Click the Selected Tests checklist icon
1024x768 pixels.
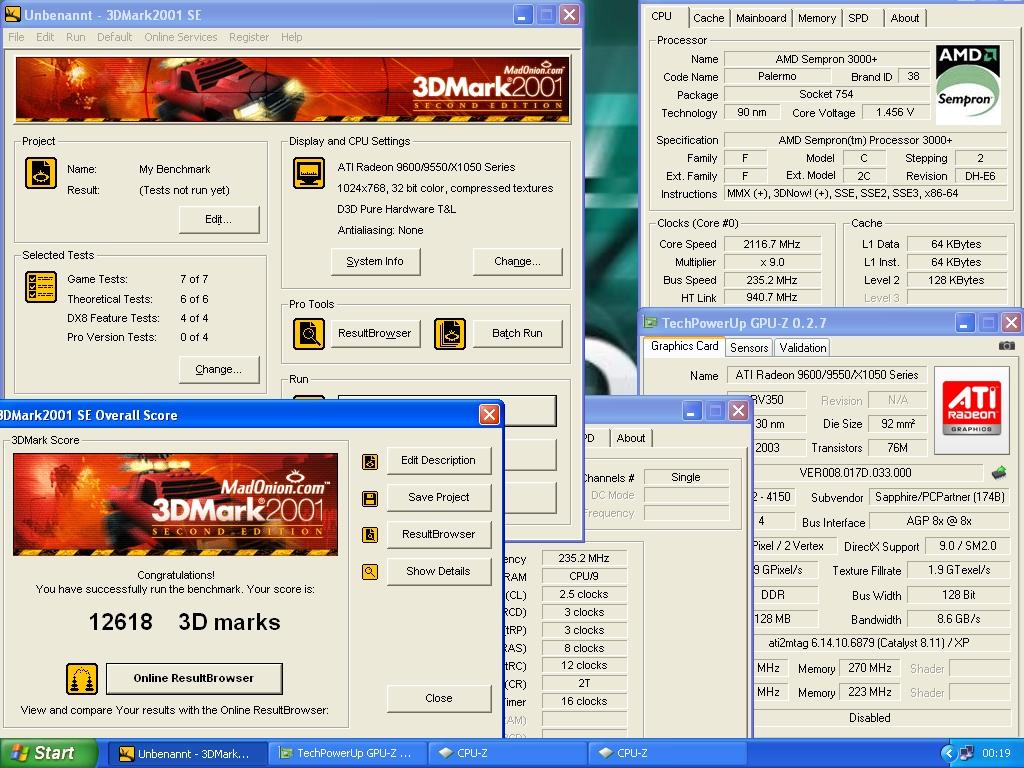click(x=40, y=287)
